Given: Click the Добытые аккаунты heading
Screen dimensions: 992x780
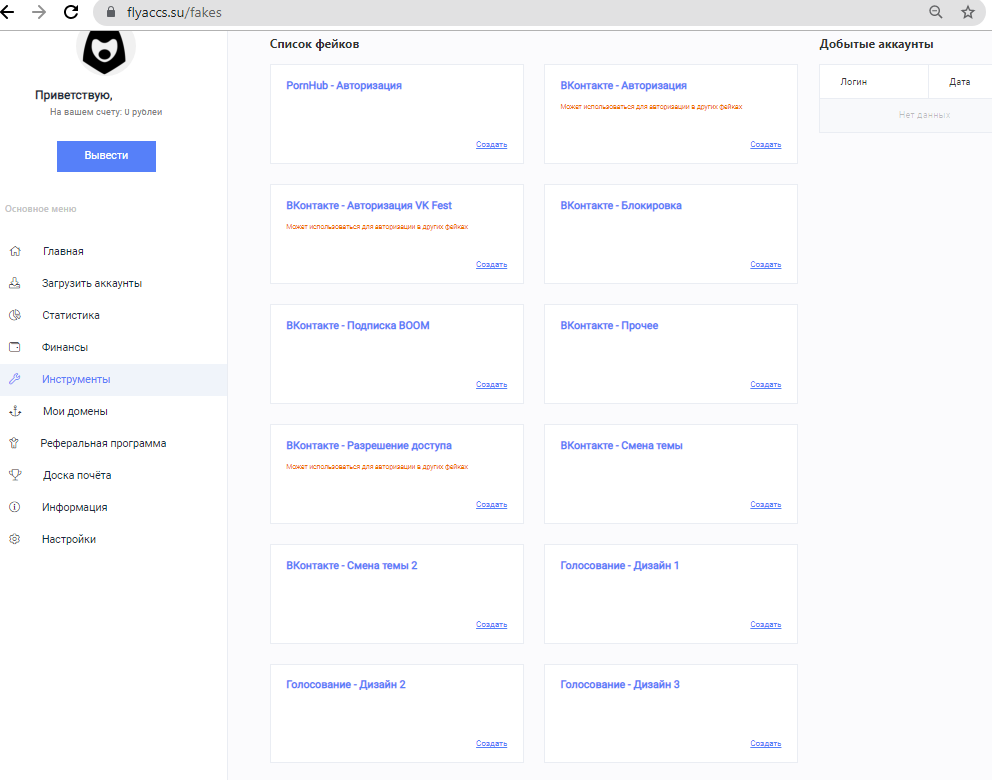Looking at the screenshot, I should [876, 44].
